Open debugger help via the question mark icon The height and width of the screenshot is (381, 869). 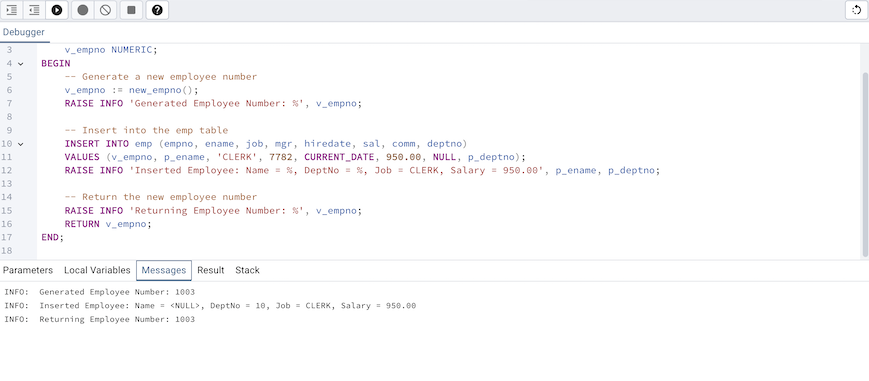tap(157, 10)
